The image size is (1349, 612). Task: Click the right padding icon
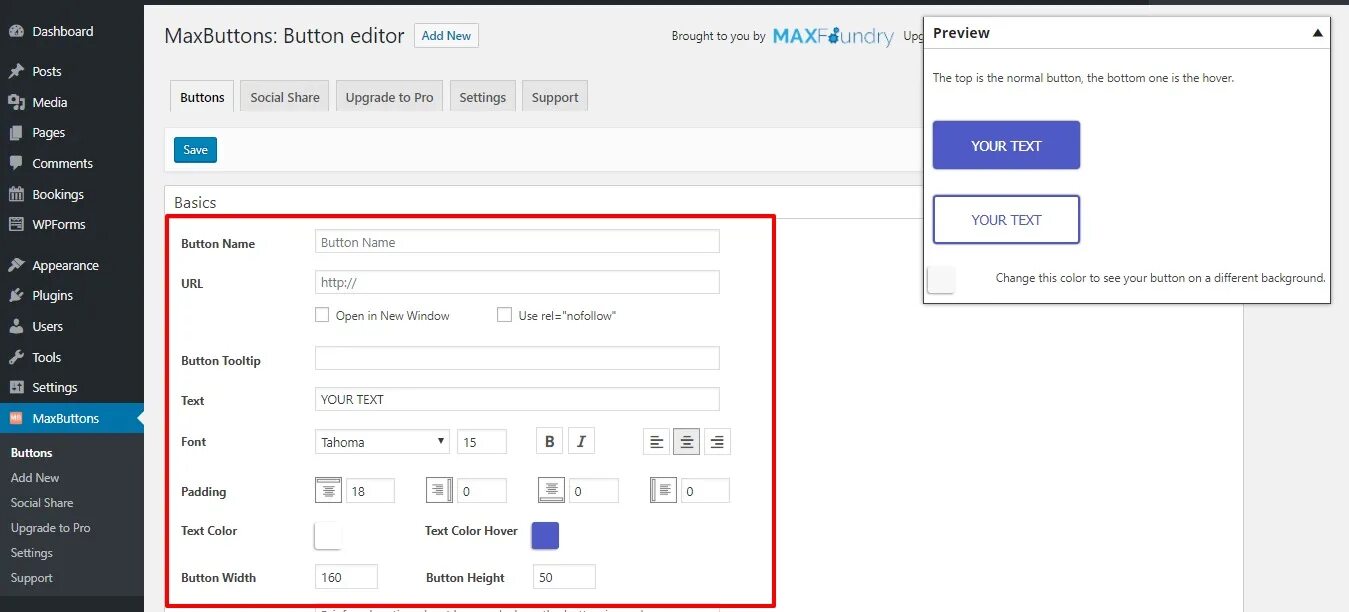pos(439,490)
